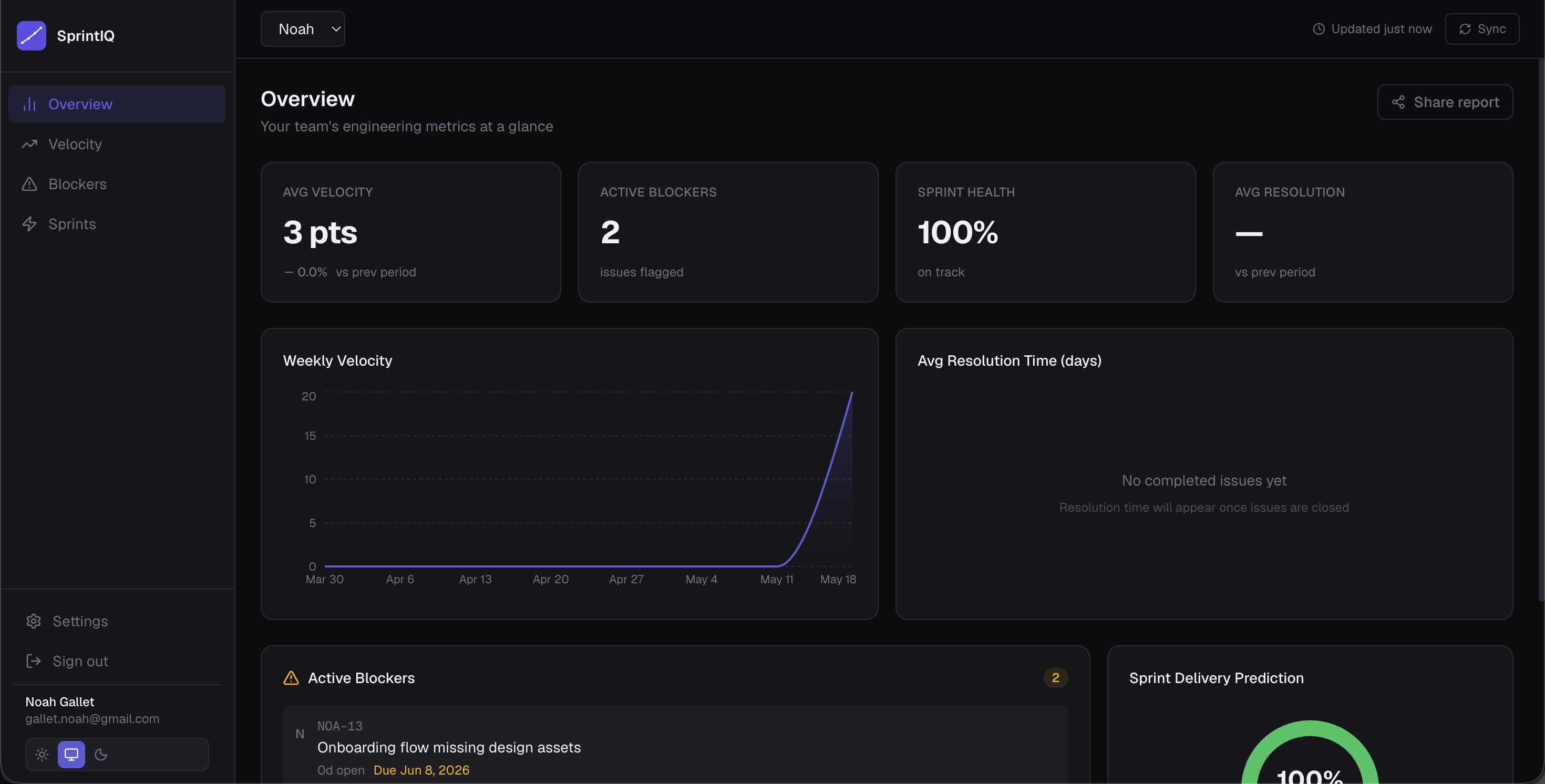Screen dimensions: 1545x784
Task: Click the Weekly Velocity chart title
Action: (338, 360)
